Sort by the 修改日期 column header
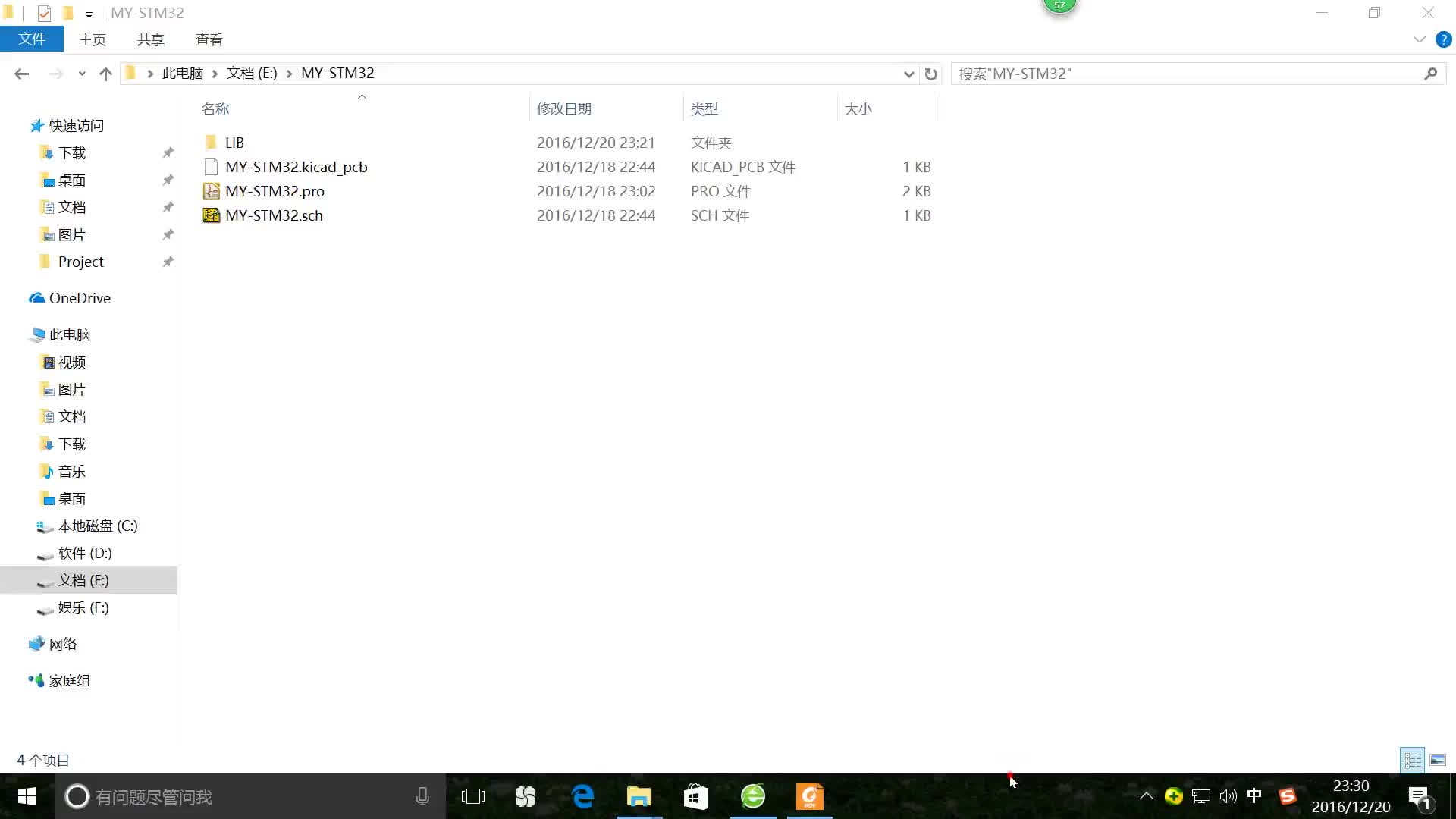The height and width of the screenshot is (819, 1456). coord(606,108)
